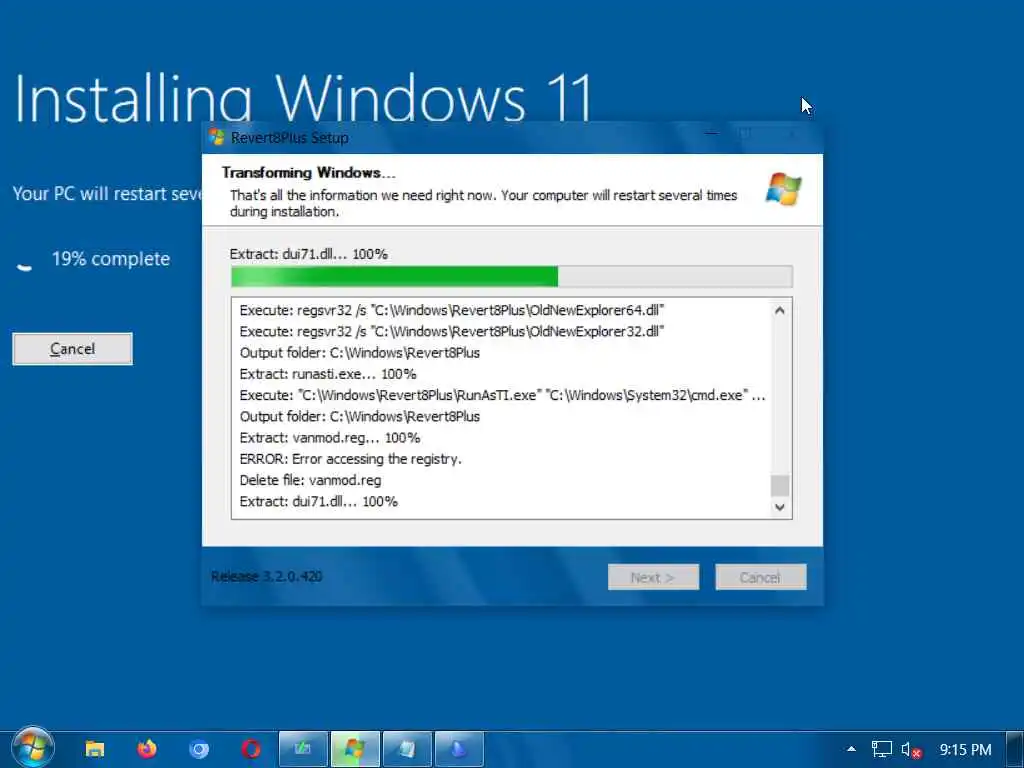Image resolution: width=1024 pixels, height=768 pixels.
Task: Click 'Extract: dui71.dll... 100%' status above progress bar
Action: (x=309, y=254)
